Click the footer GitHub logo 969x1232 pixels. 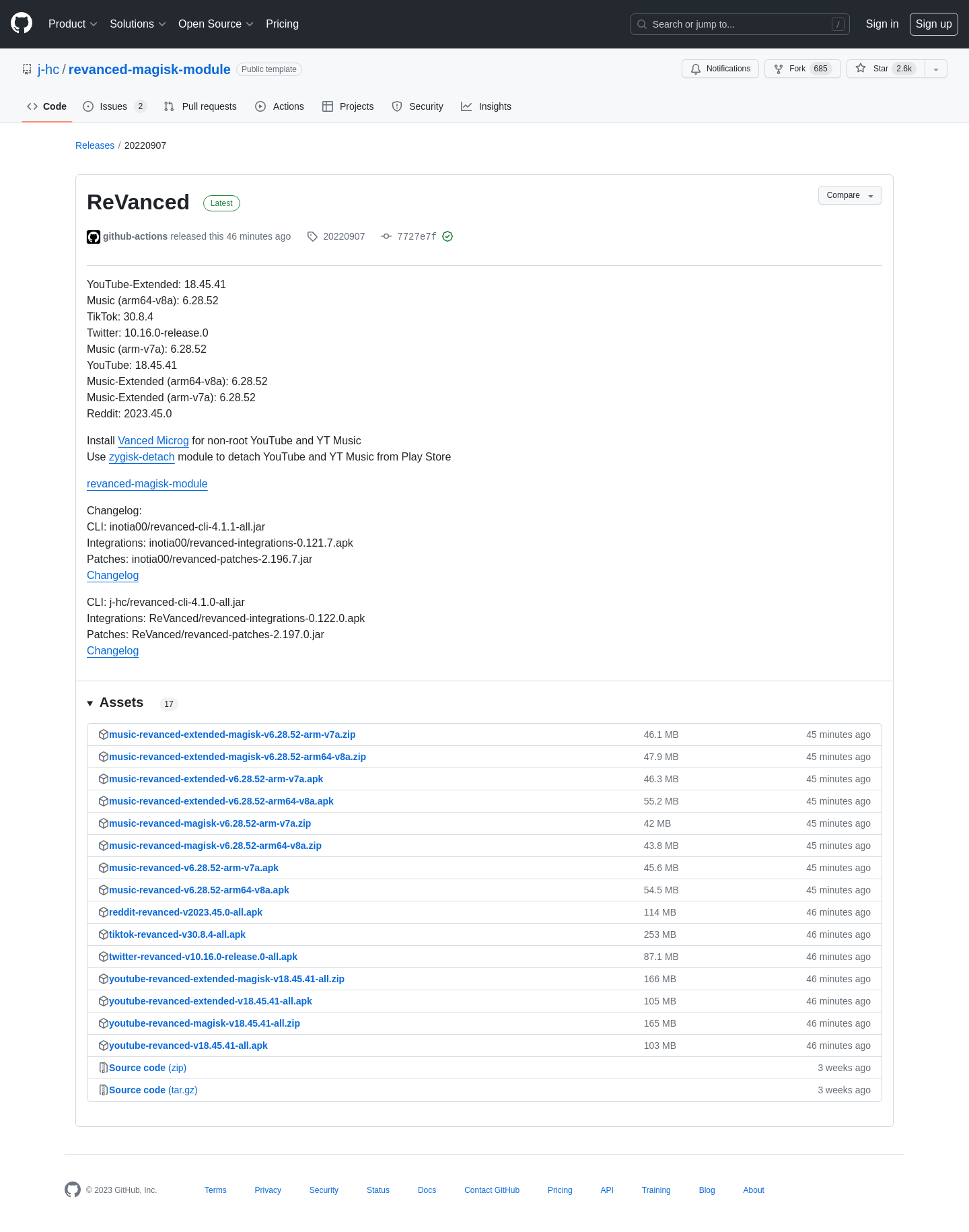click(x=73, y=1190)
